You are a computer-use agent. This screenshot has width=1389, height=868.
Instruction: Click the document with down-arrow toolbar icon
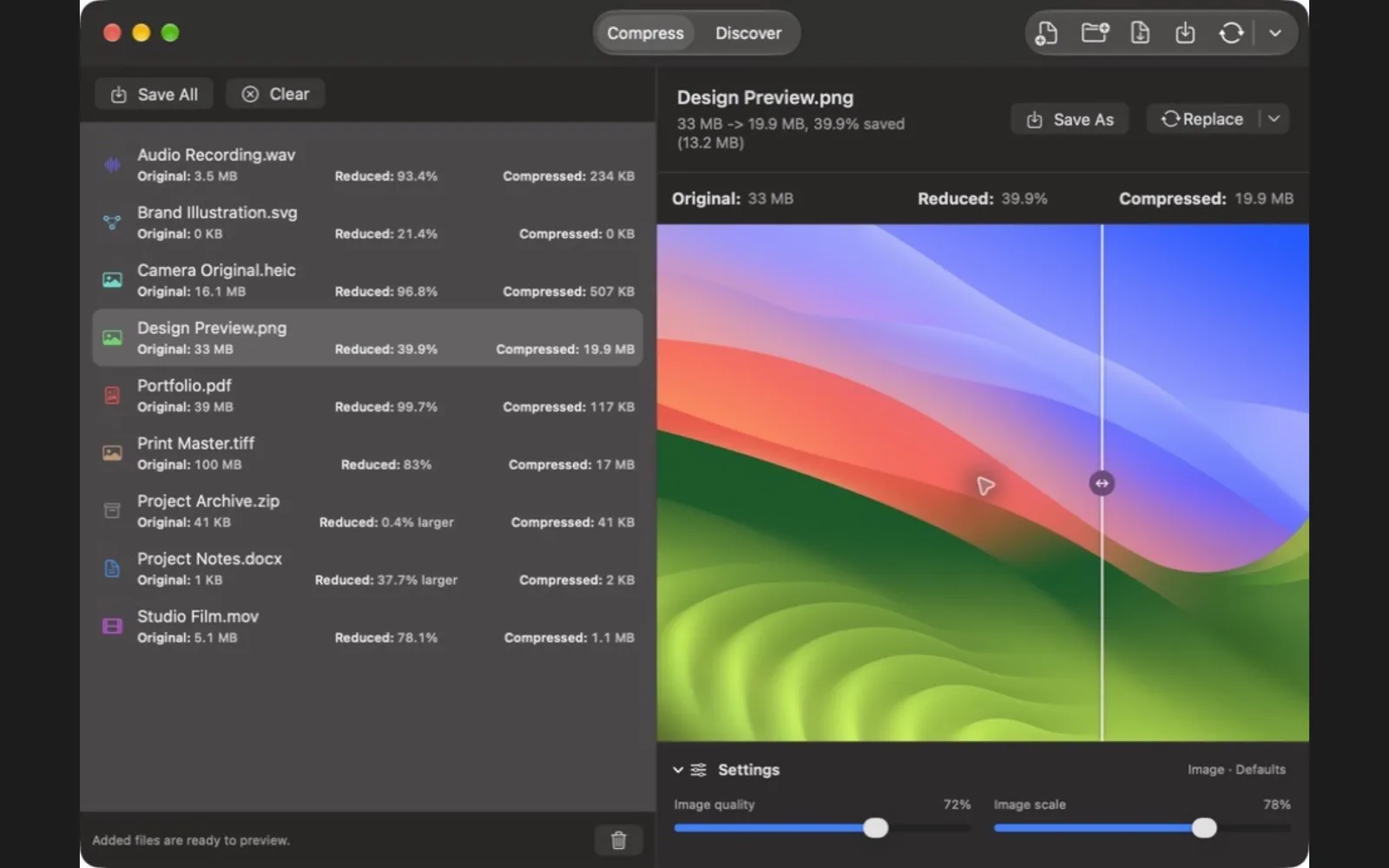(1140, 33)
